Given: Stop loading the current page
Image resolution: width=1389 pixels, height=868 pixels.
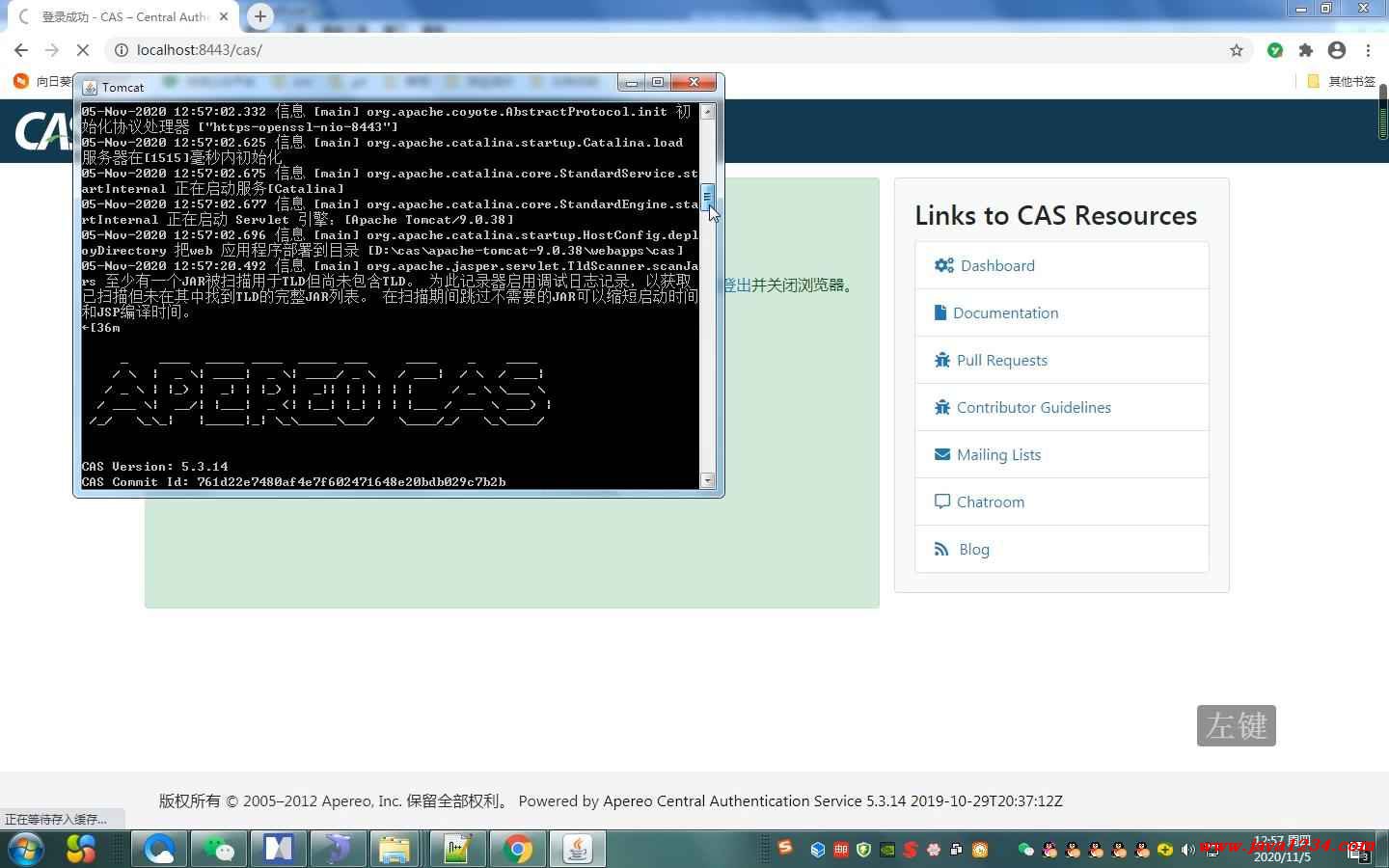Looking at the screenshot, I should point(83,50).
